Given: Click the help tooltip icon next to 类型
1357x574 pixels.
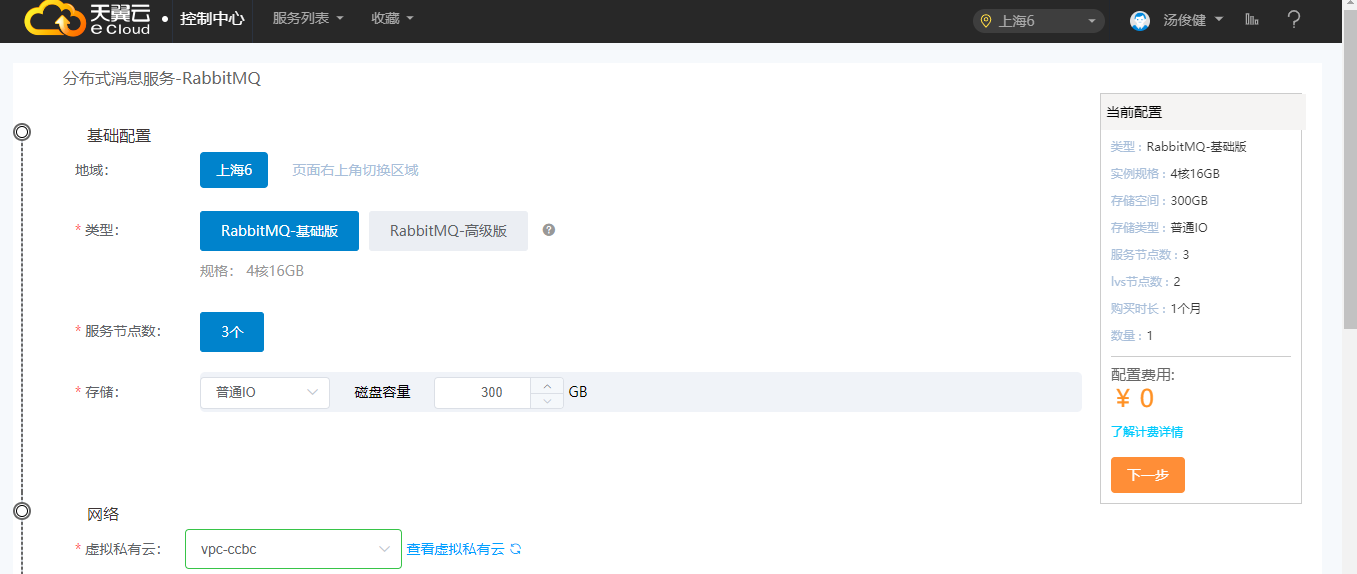Looking at the screenshot, I should [x=549, y=230].
